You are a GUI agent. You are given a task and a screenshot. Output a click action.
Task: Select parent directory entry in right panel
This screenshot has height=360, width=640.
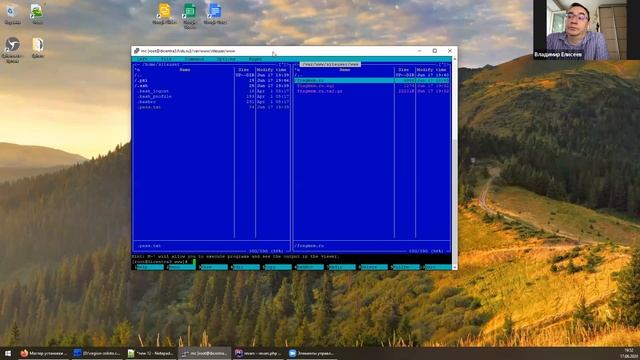(x=372, y=75)
